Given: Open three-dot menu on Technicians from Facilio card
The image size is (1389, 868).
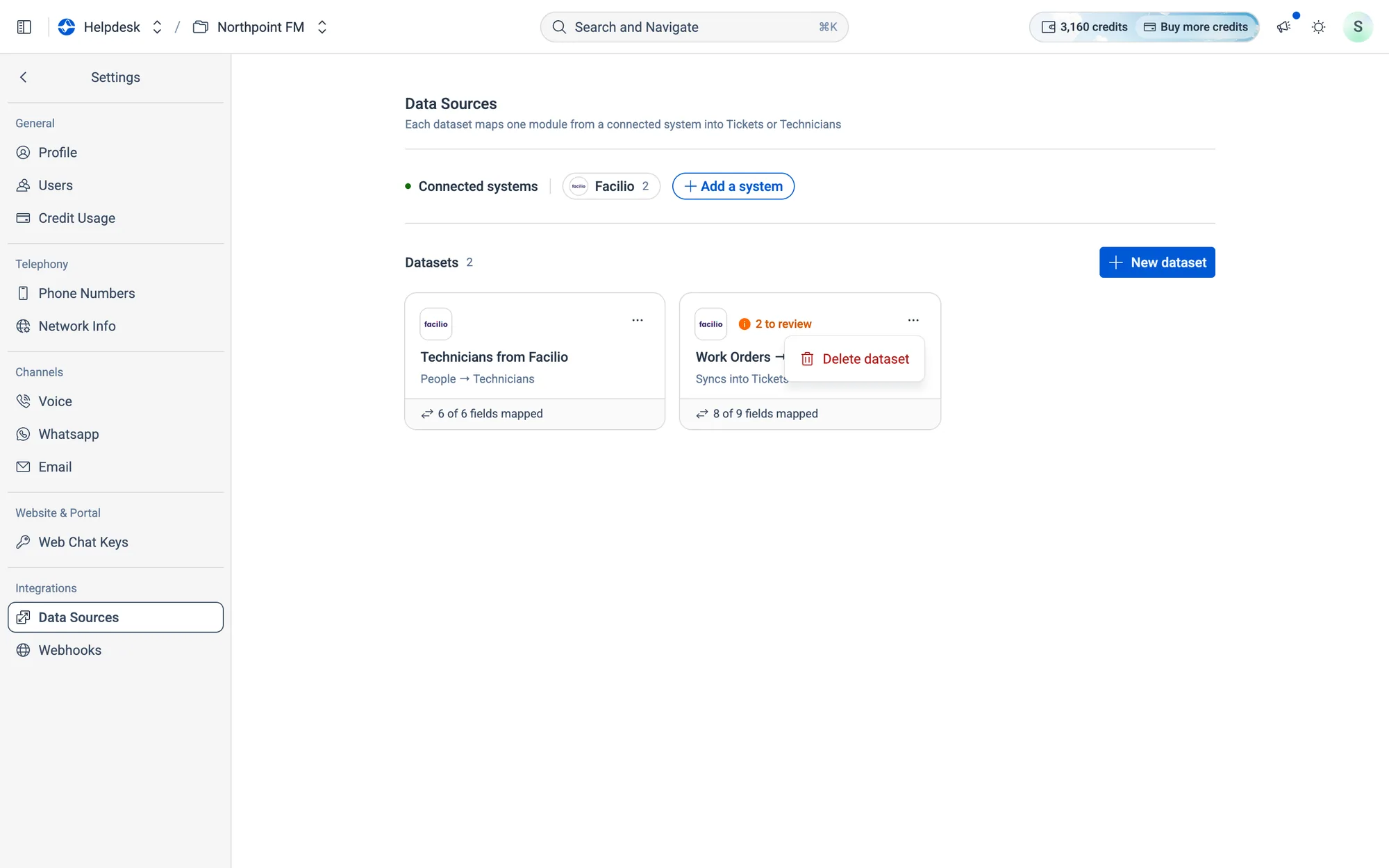Looking at the screenshot, I should click(638, 320).
